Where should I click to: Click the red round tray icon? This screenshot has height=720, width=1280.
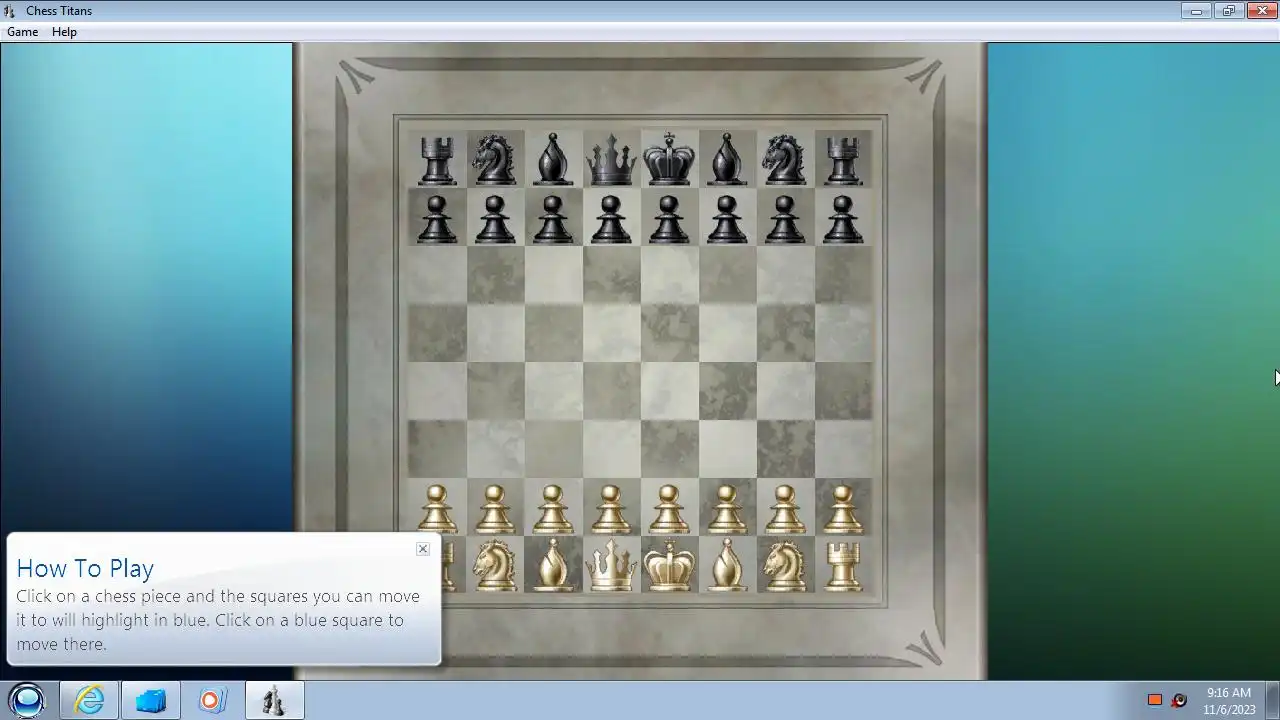pos(1179,700)
